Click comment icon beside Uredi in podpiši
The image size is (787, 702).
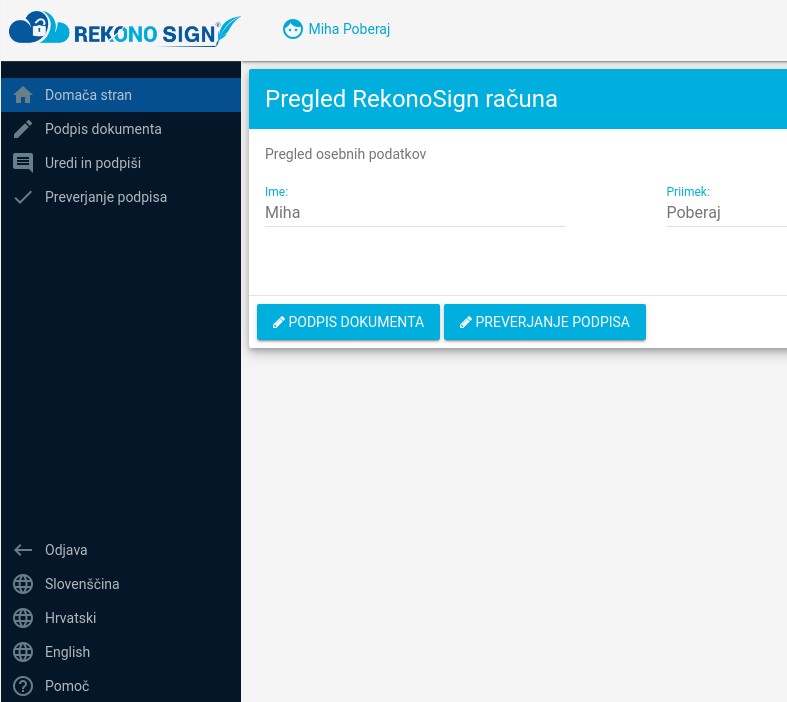tap(23, 163)
